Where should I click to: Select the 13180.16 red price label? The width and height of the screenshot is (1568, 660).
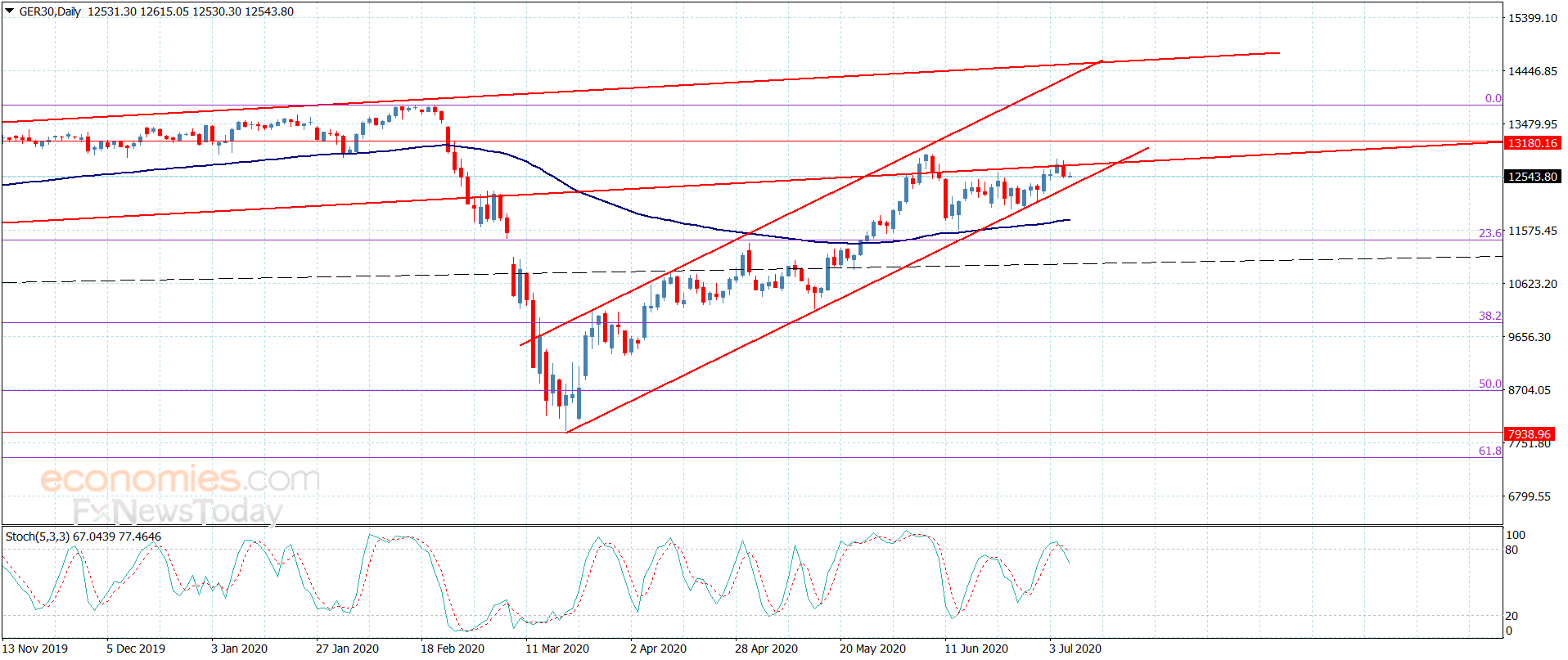point(1533,143)
